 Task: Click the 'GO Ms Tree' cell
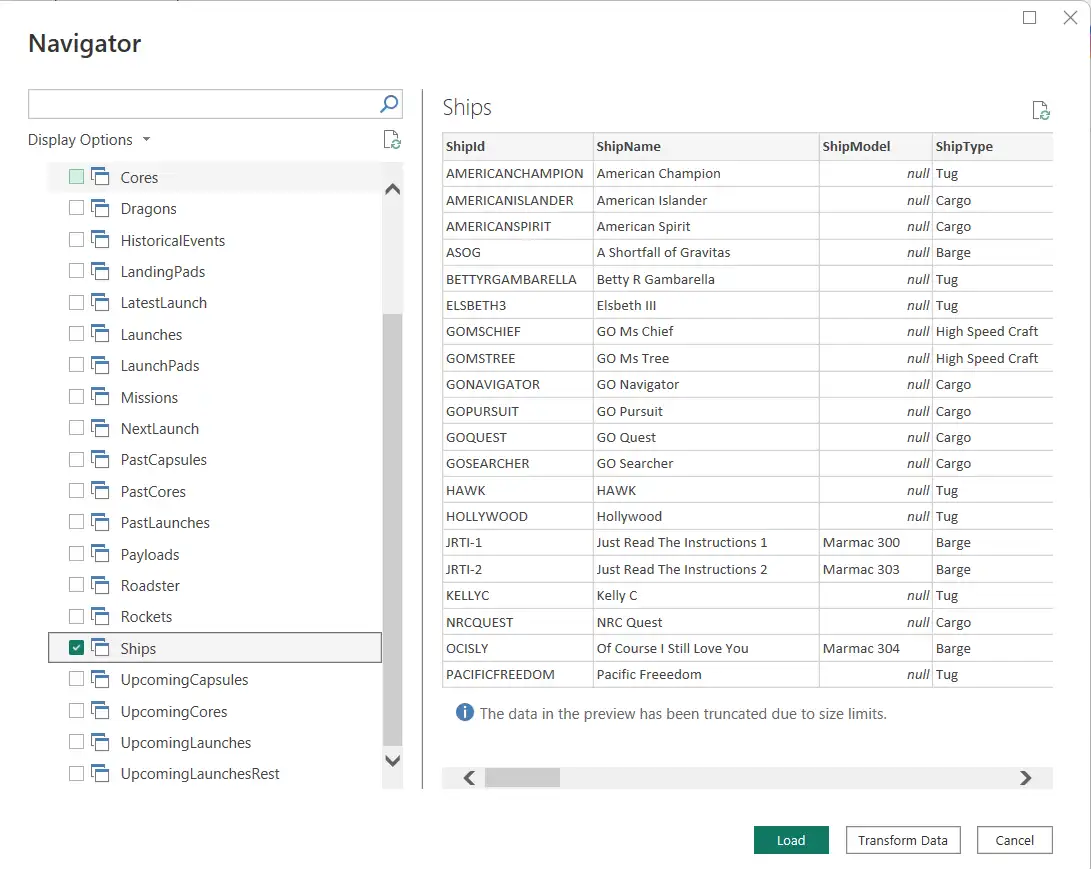click(706, 358)
